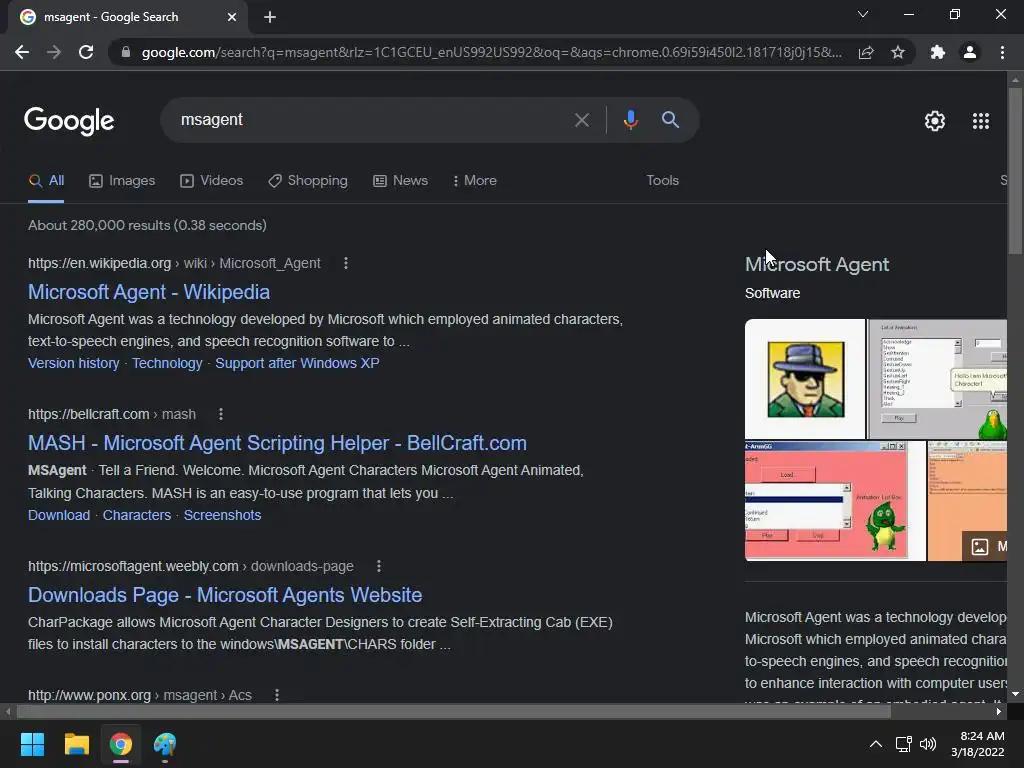
Task: Reload the current page
Action: tap(86, 52)
